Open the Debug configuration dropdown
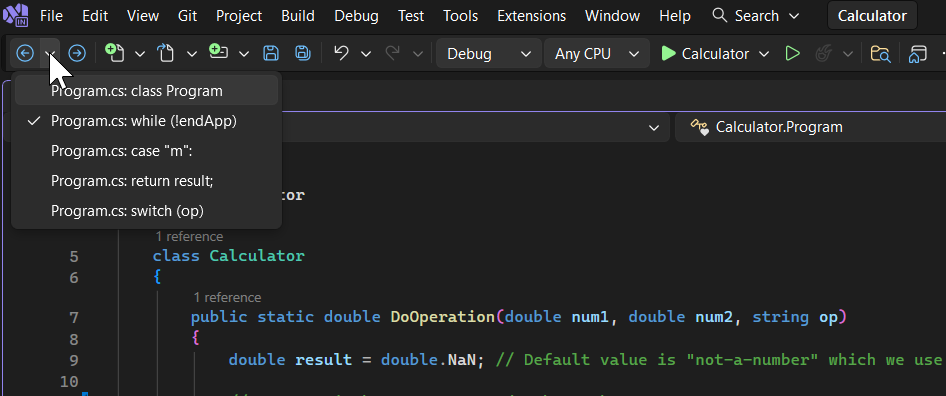 pos(489,54)
